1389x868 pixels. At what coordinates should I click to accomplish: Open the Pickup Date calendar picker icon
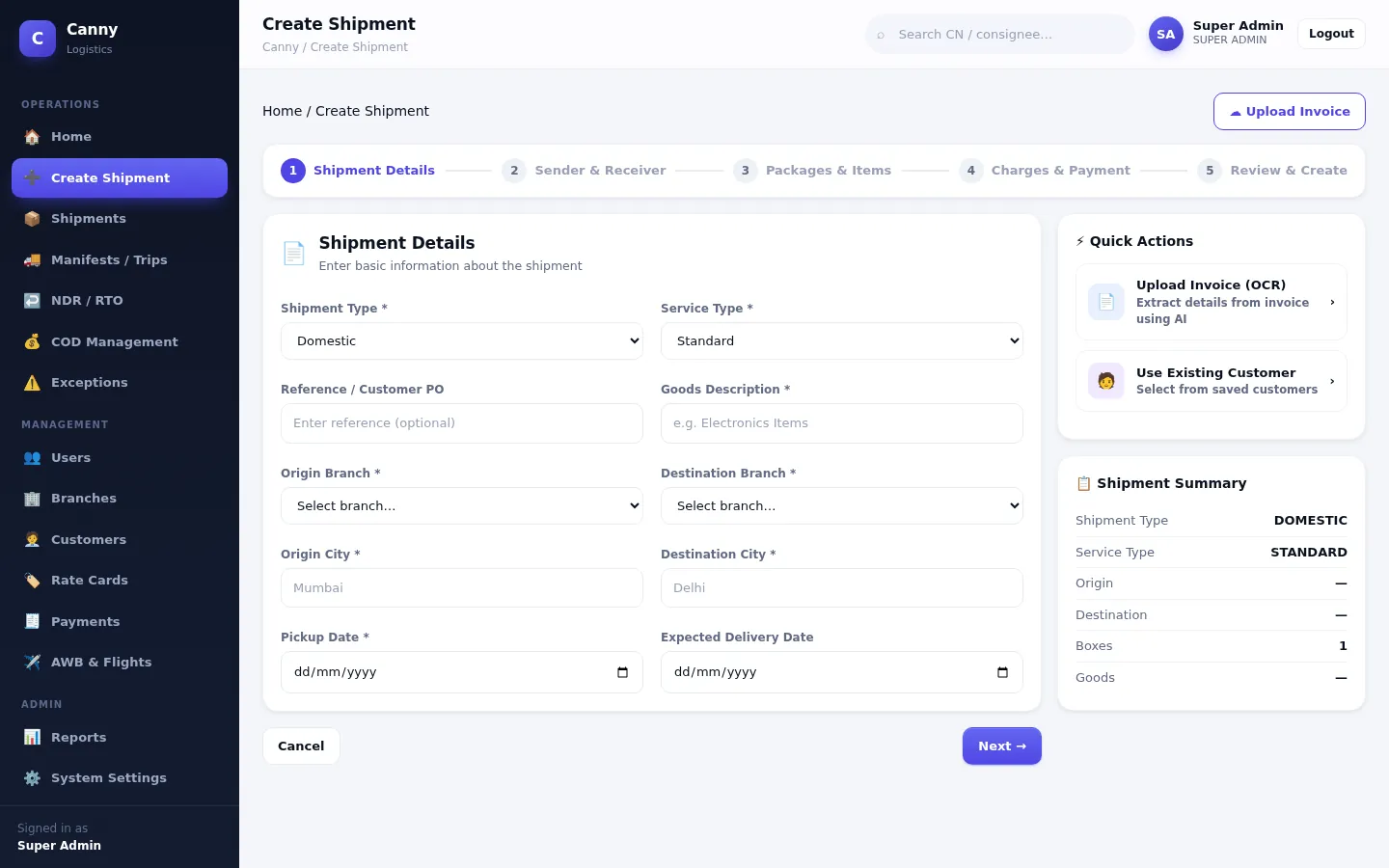(x=622, y=672)
